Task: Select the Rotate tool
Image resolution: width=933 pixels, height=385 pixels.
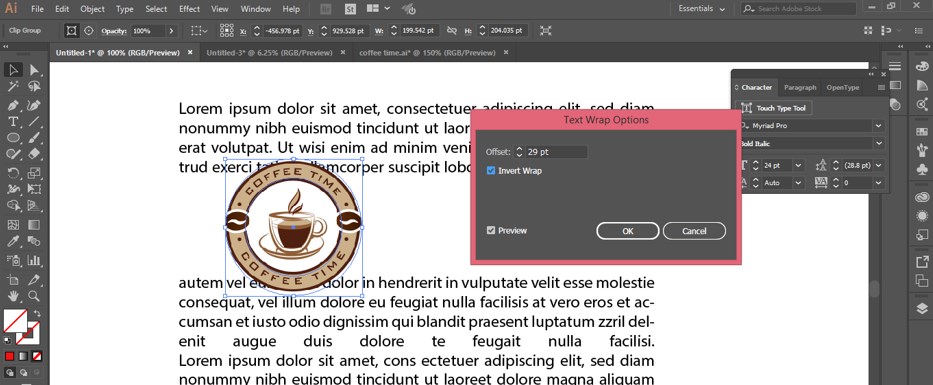Action: click(x=12, y=173)
